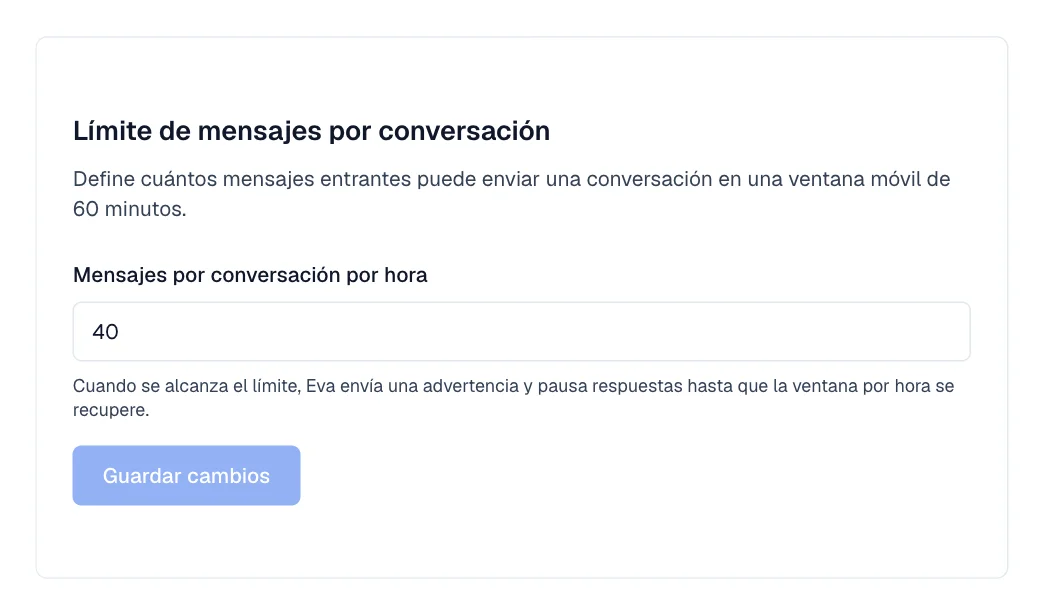The height and width of the screenshot is (615, 1044).
Task: Select the heading Límite de mensajes por conversación
Action: pos(312,131)
